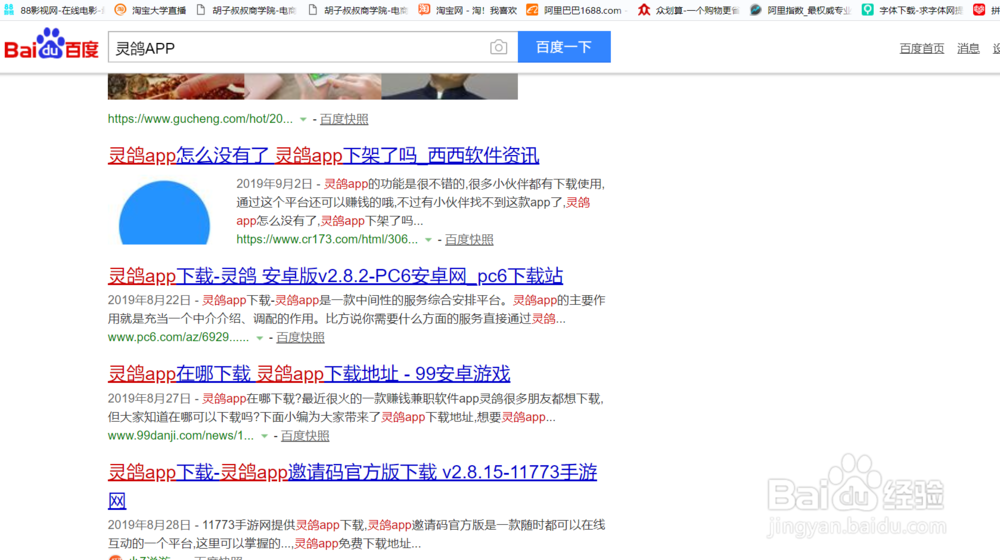Click the 百度一下 search button
The image size is (1000, 560).
(x=564, y=47)
